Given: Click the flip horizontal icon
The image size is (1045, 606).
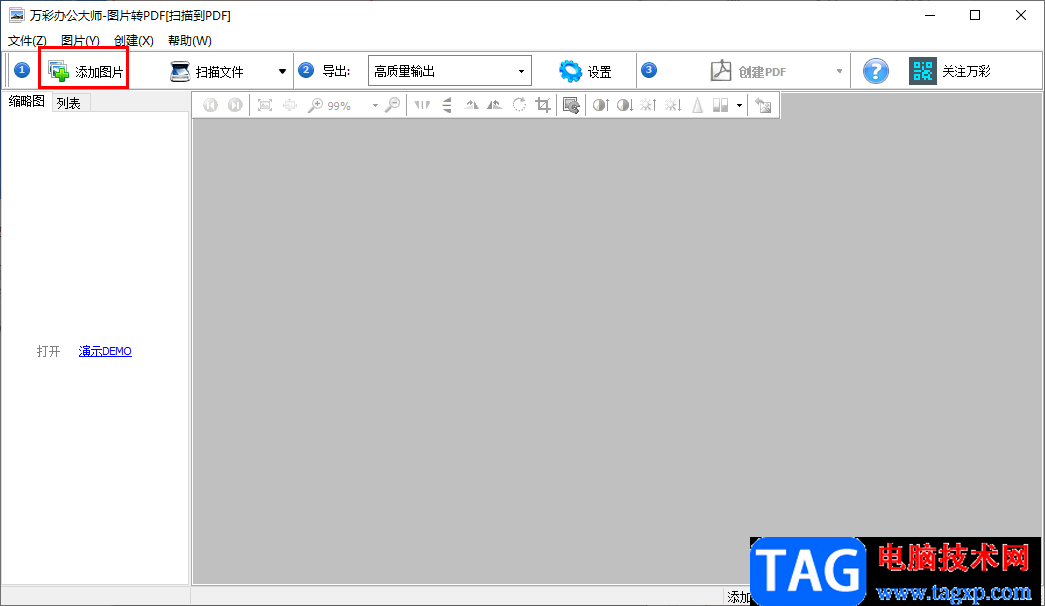Looking at the screenshot, I should 422,105.
